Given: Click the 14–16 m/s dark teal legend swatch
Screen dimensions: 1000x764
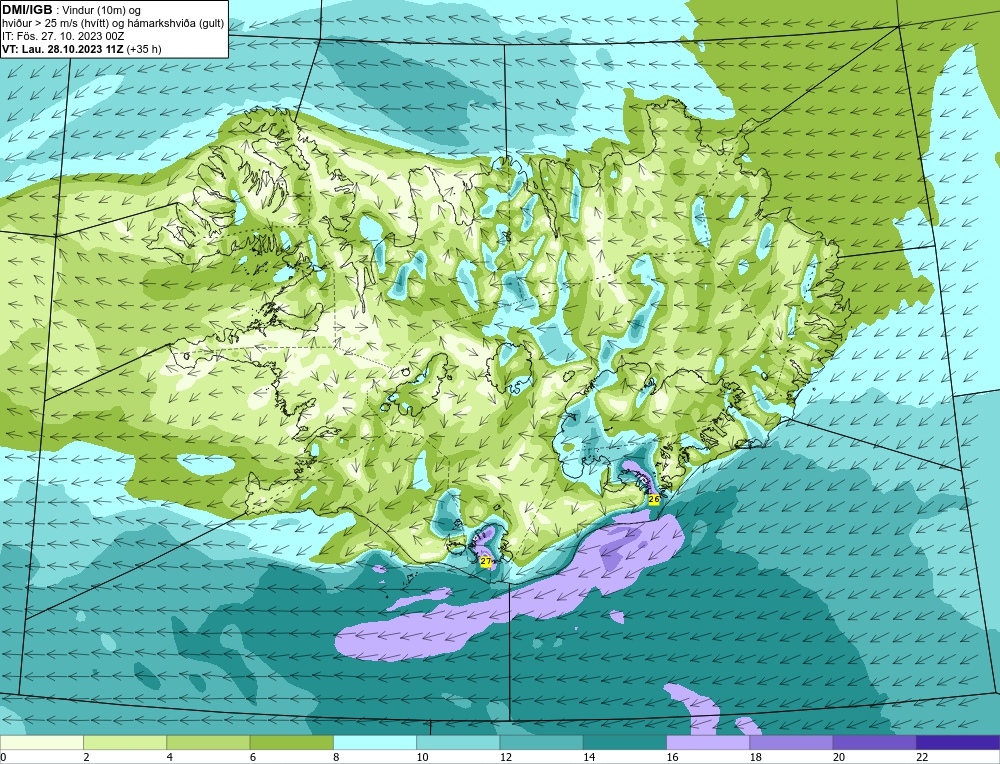Looking at the screenshot, I should 625,742.
